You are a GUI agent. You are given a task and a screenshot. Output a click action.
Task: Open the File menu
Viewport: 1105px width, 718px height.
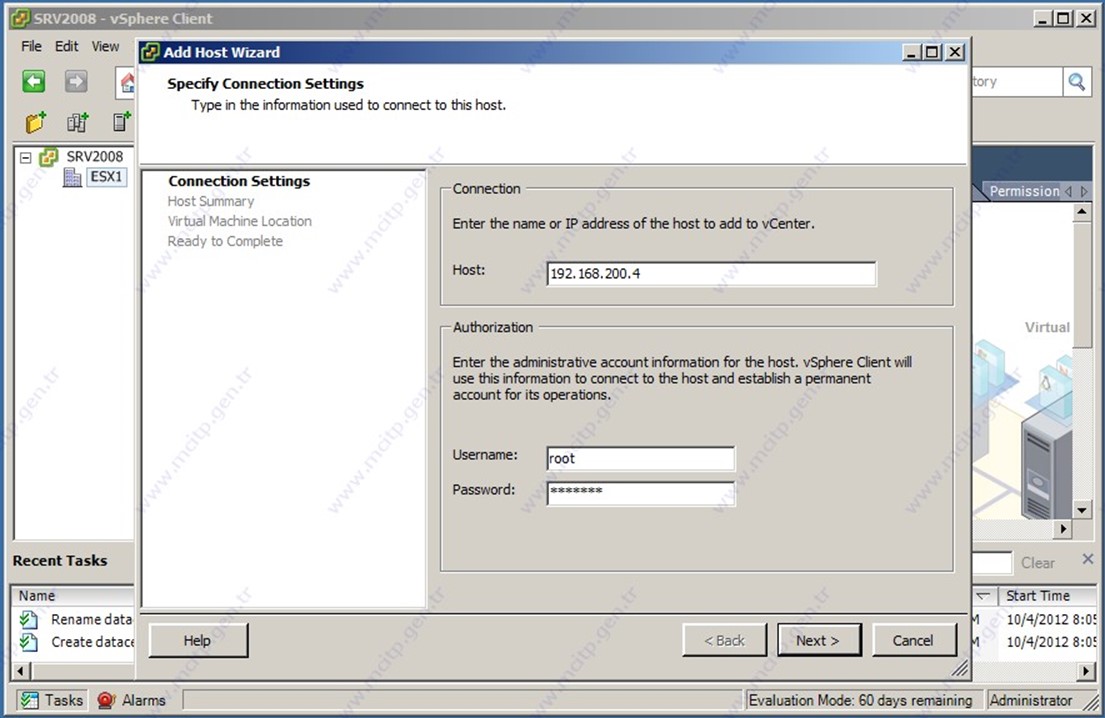(31, 47)
